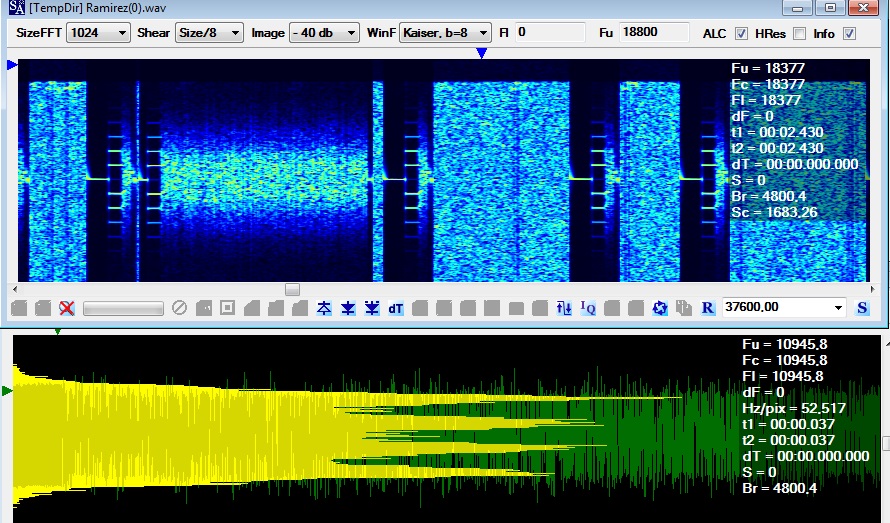Image resolution: width=890 pixels, height=523 pixels.
Task: Click the square-in-square frame icon
Action: [x=227, y=308]
